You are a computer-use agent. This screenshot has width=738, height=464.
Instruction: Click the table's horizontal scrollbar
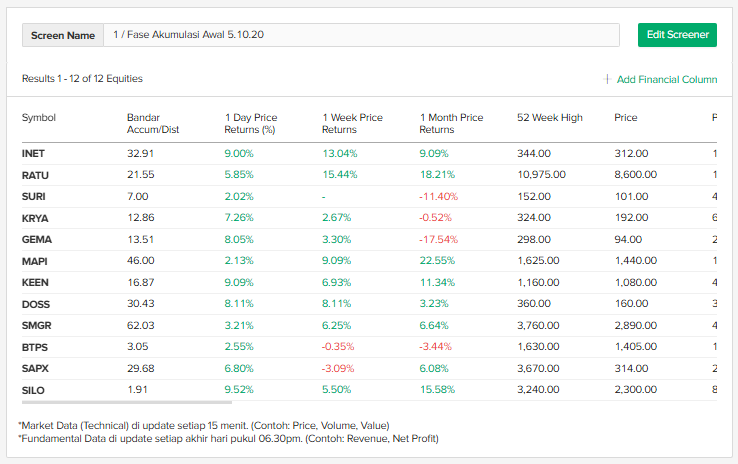pyautogui.click(x=120, y=404)
